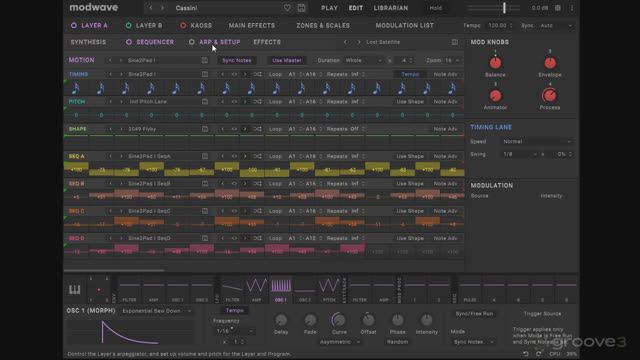Open the Modulation List tab

point(404,25)
